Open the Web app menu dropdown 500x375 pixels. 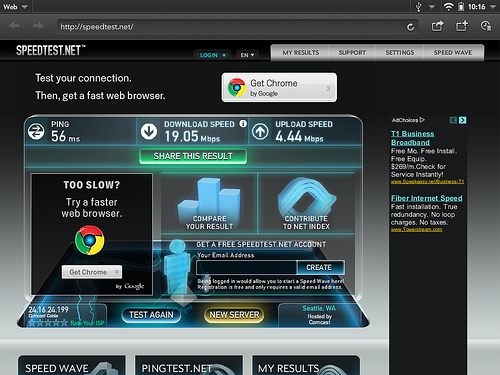point(16,7)
